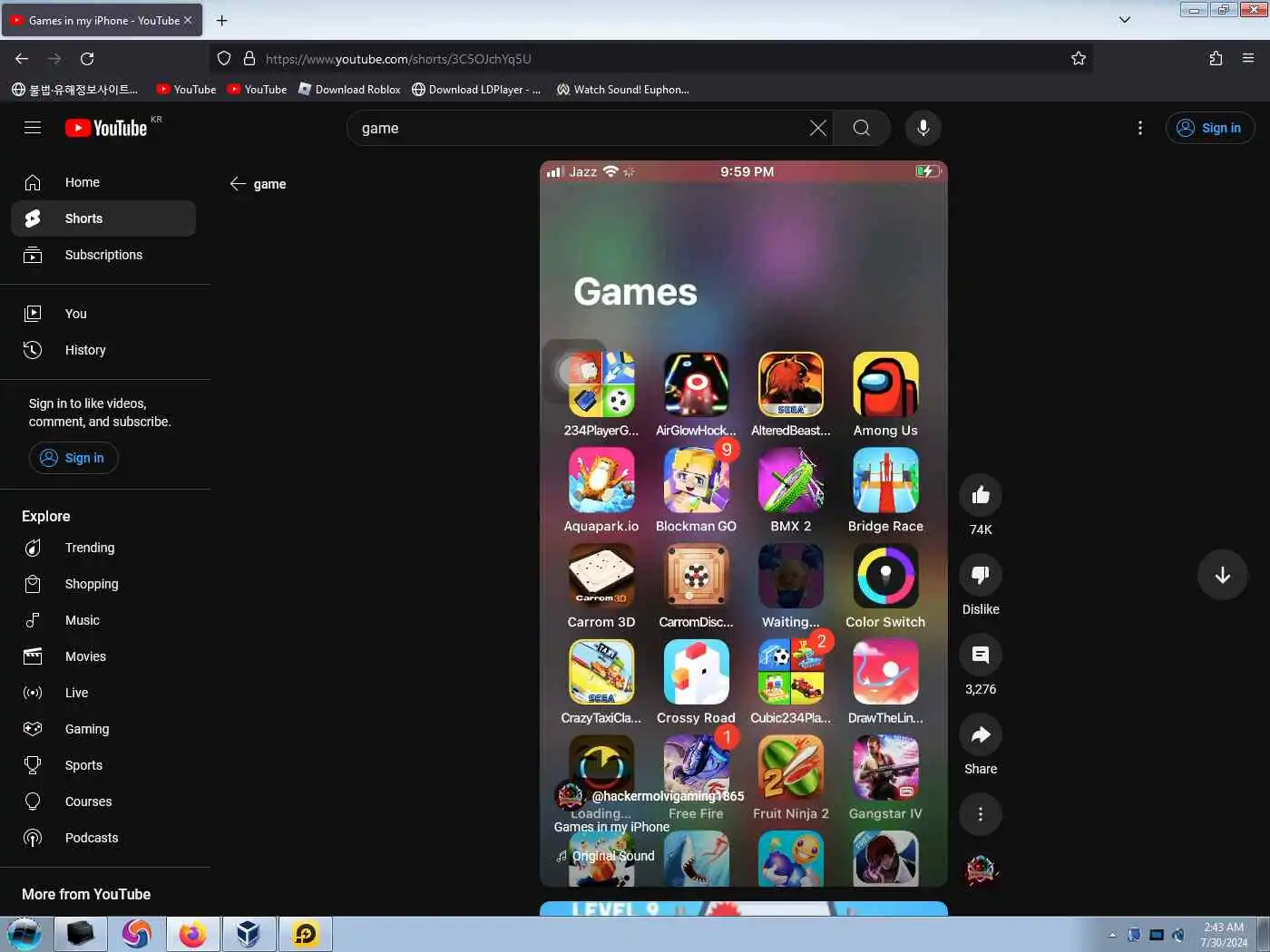Open the YouTube hamburger guide menu
Viewport: 1270px width, 952px height.
[33, 128]
